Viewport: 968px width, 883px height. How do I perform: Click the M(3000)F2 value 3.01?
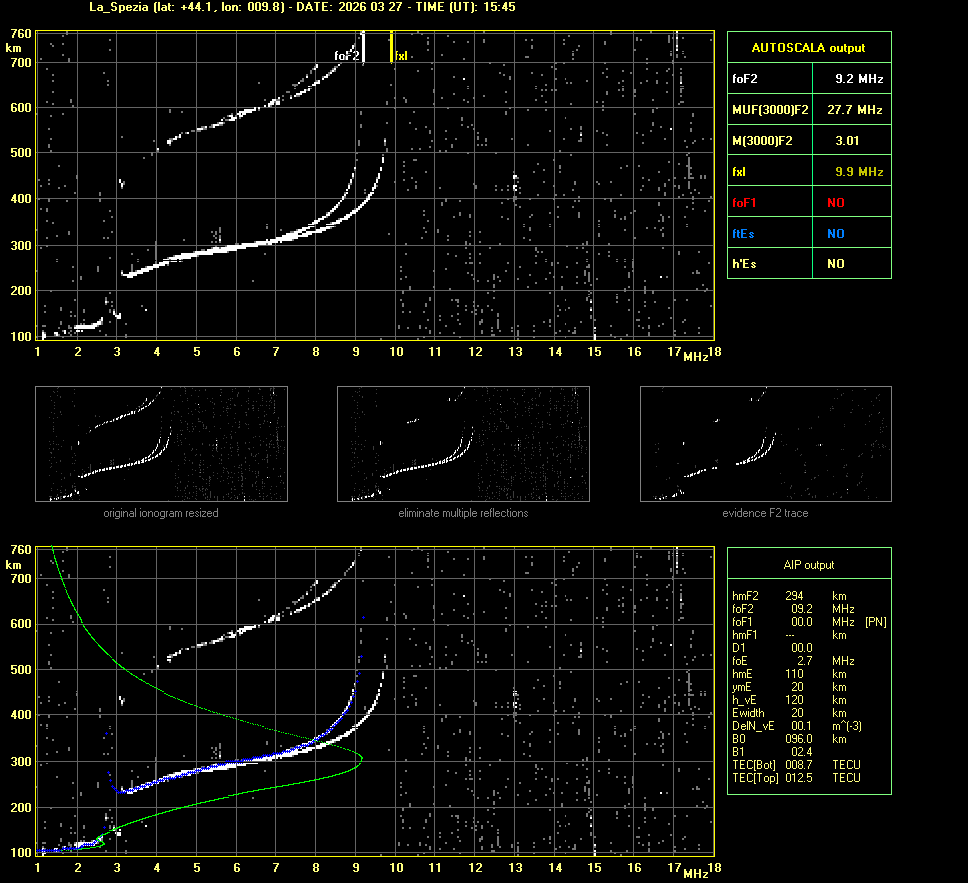click(847, 141)
